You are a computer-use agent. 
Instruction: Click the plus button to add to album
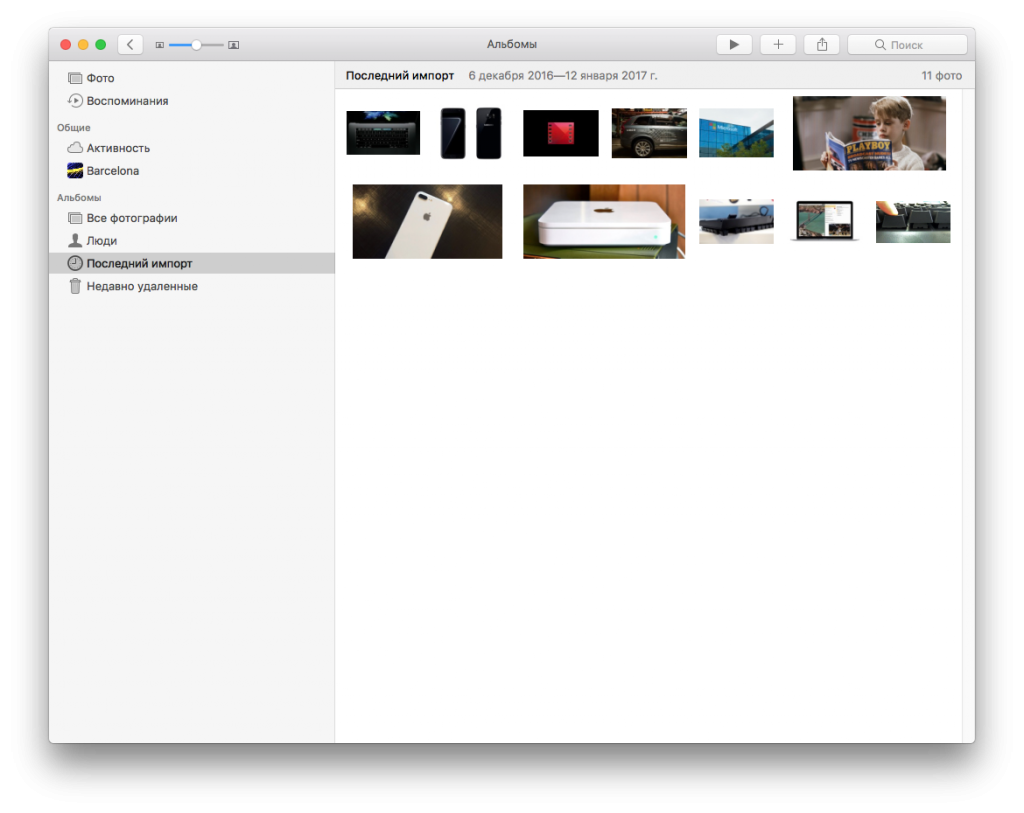tap(778, 44)
